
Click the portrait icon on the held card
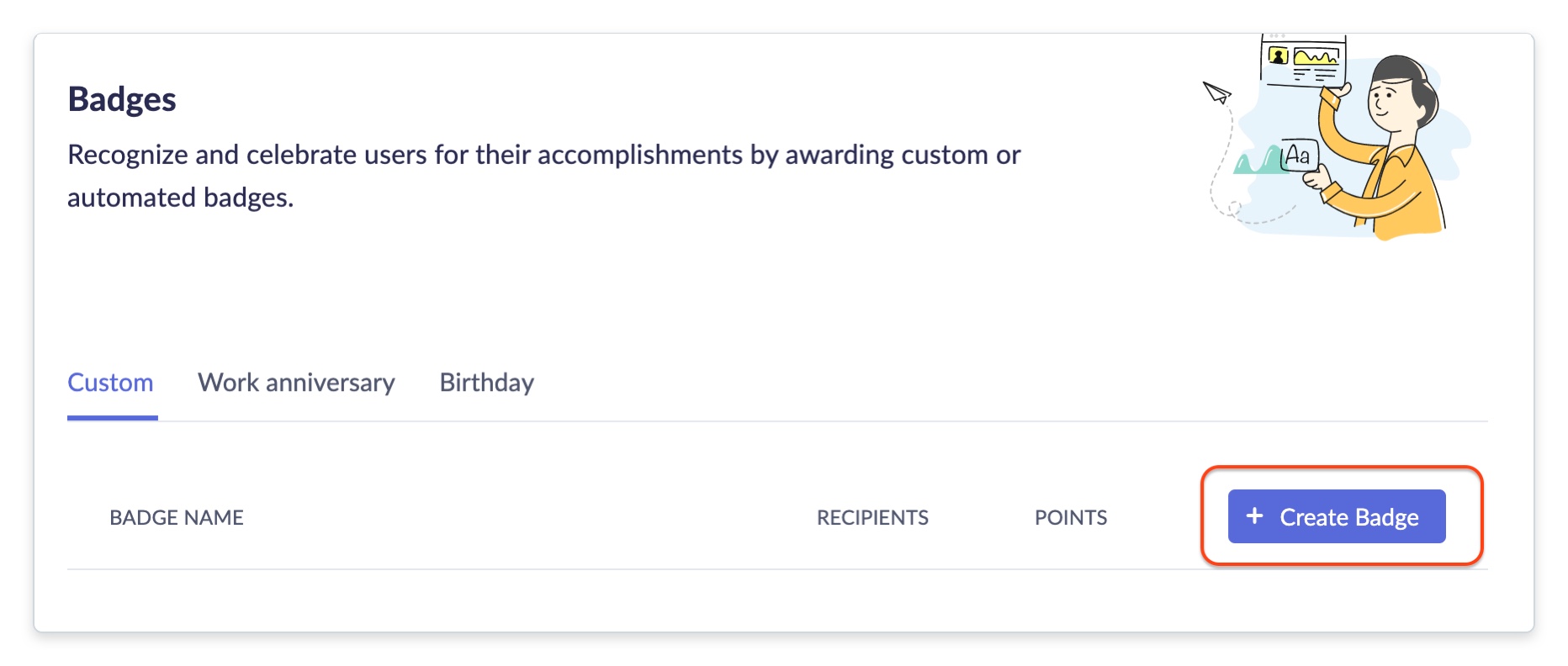tap(1279, 56)
